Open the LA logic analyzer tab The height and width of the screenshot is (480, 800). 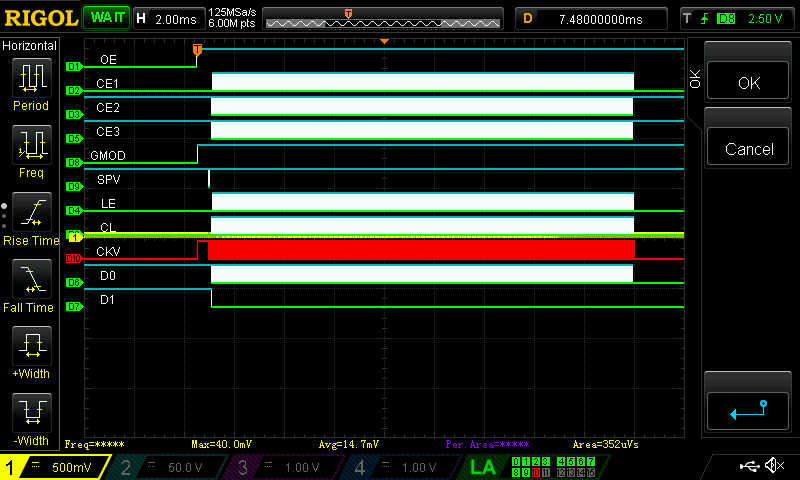coord(483,466)
